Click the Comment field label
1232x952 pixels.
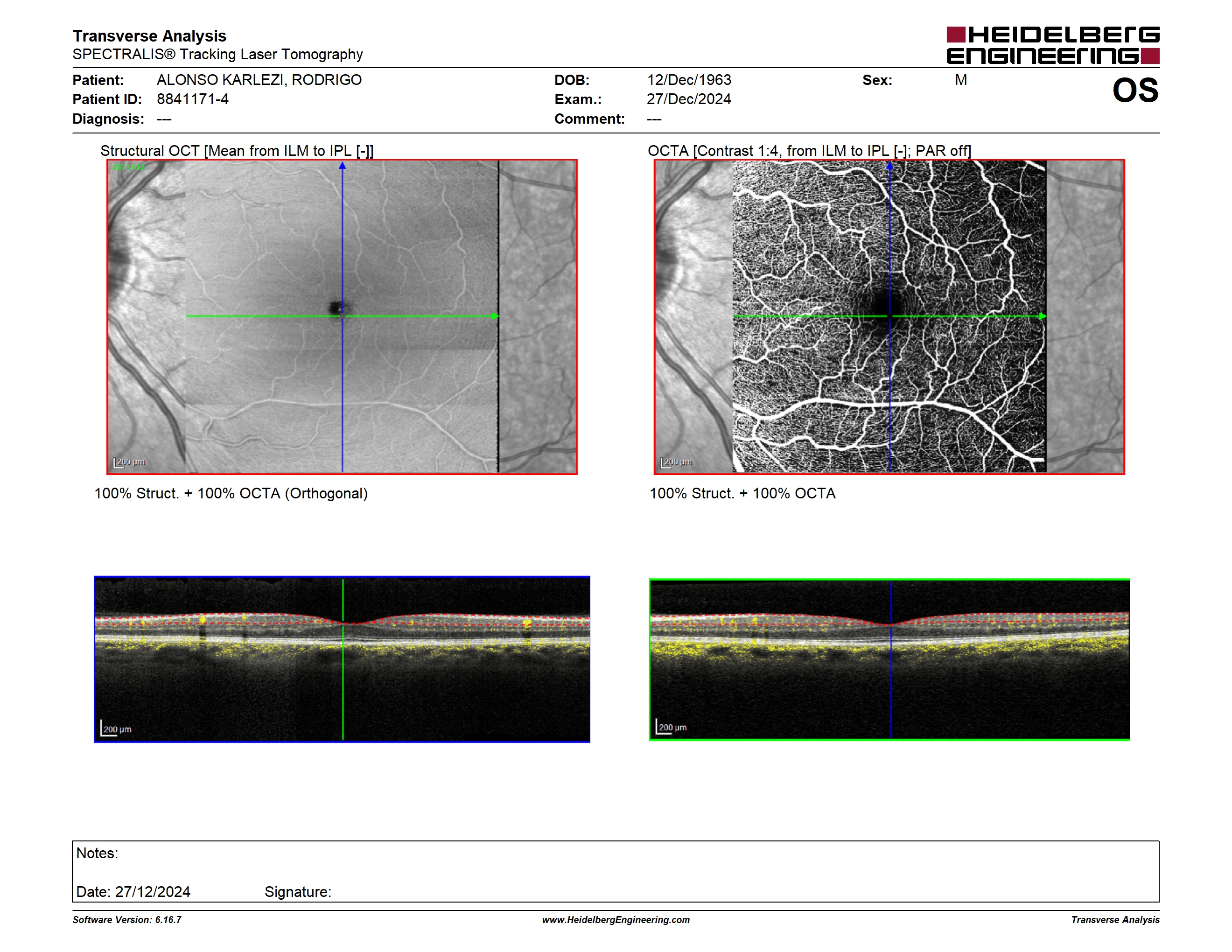point(589,119)
